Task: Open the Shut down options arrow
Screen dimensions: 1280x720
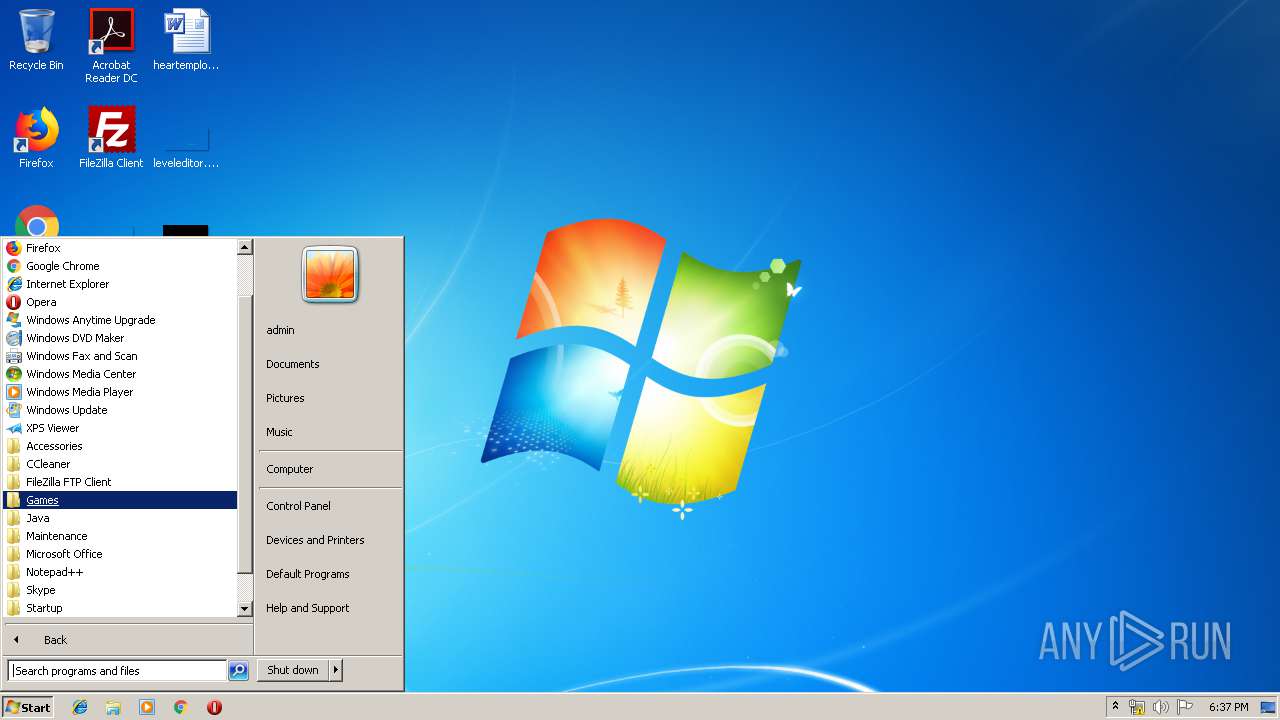Action: pos(336,670)
